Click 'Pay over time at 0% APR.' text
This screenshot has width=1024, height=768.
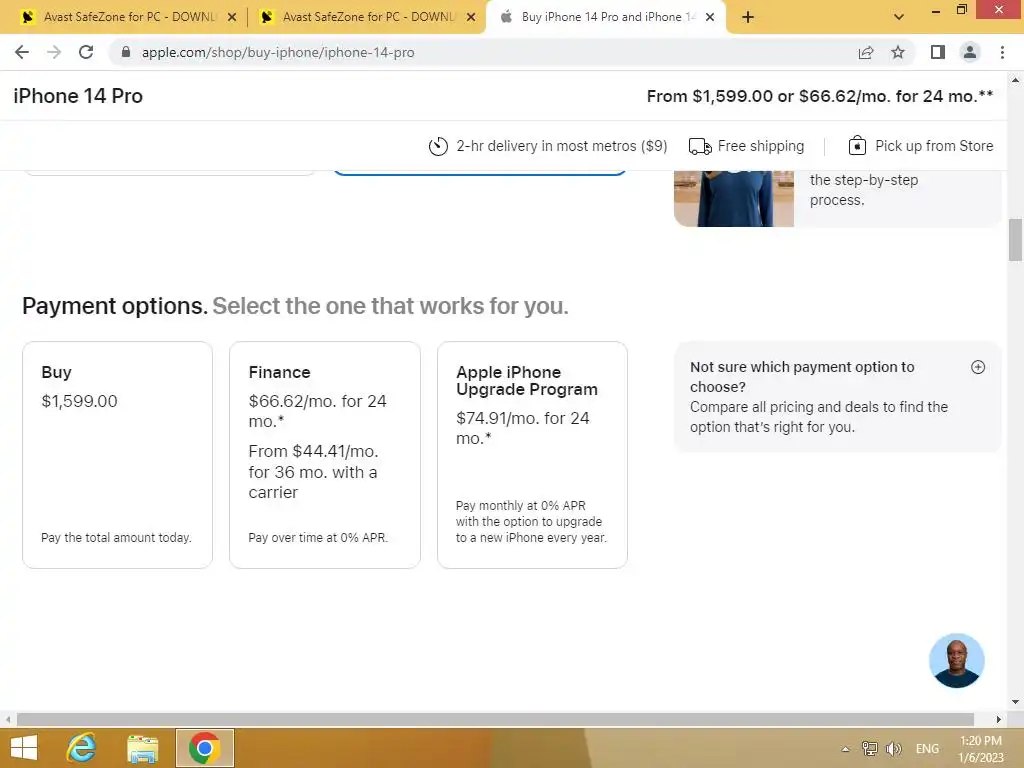(318, 537)
